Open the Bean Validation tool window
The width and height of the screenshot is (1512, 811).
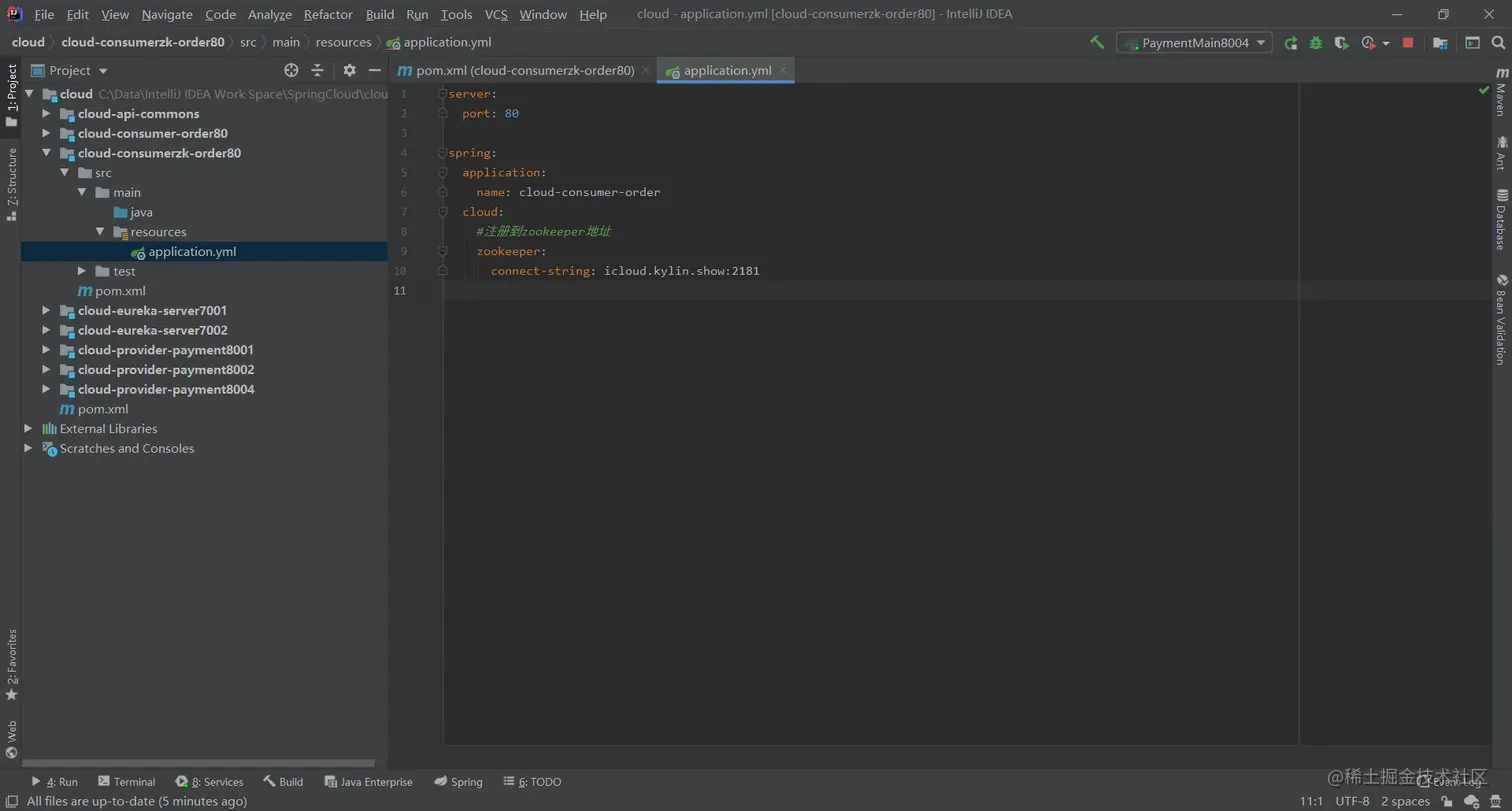[1501, 319]
